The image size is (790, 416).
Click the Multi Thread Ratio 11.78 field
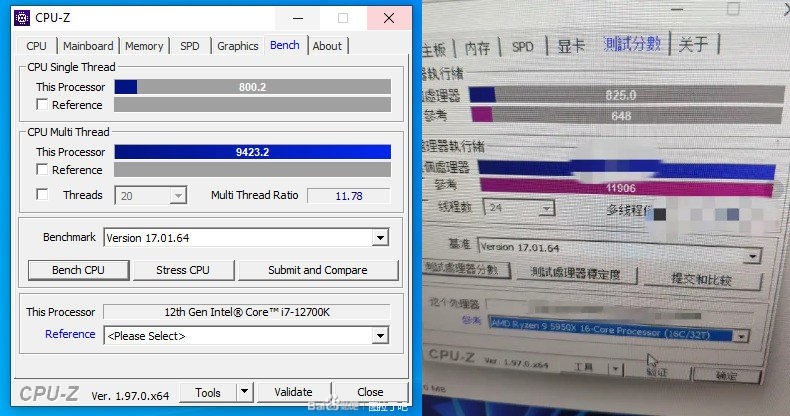point(349,196)
